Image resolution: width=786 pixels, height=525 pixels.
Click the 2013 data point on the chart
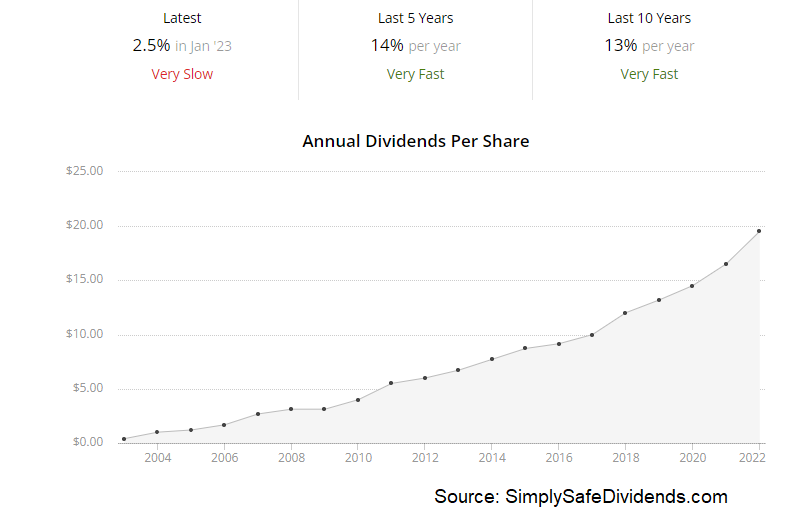pos(458,370)
